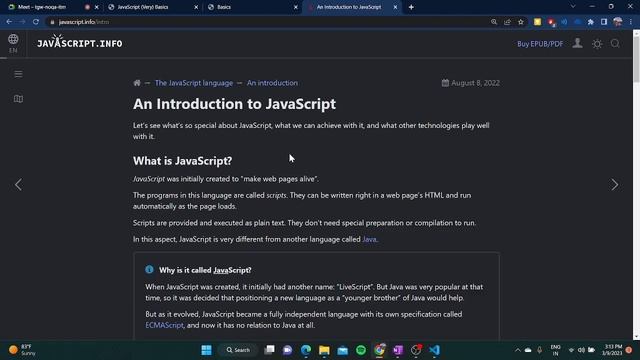Click the Buy EPUB/PDF link
The width and height of the screenshot is (640, 360).
point(540,44)
